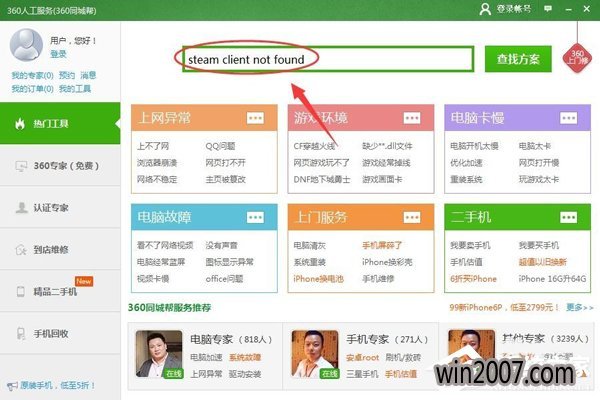Select 手机回收 in the sidebar
This screenshot has width=600, height=400.
tap(60, 333)
